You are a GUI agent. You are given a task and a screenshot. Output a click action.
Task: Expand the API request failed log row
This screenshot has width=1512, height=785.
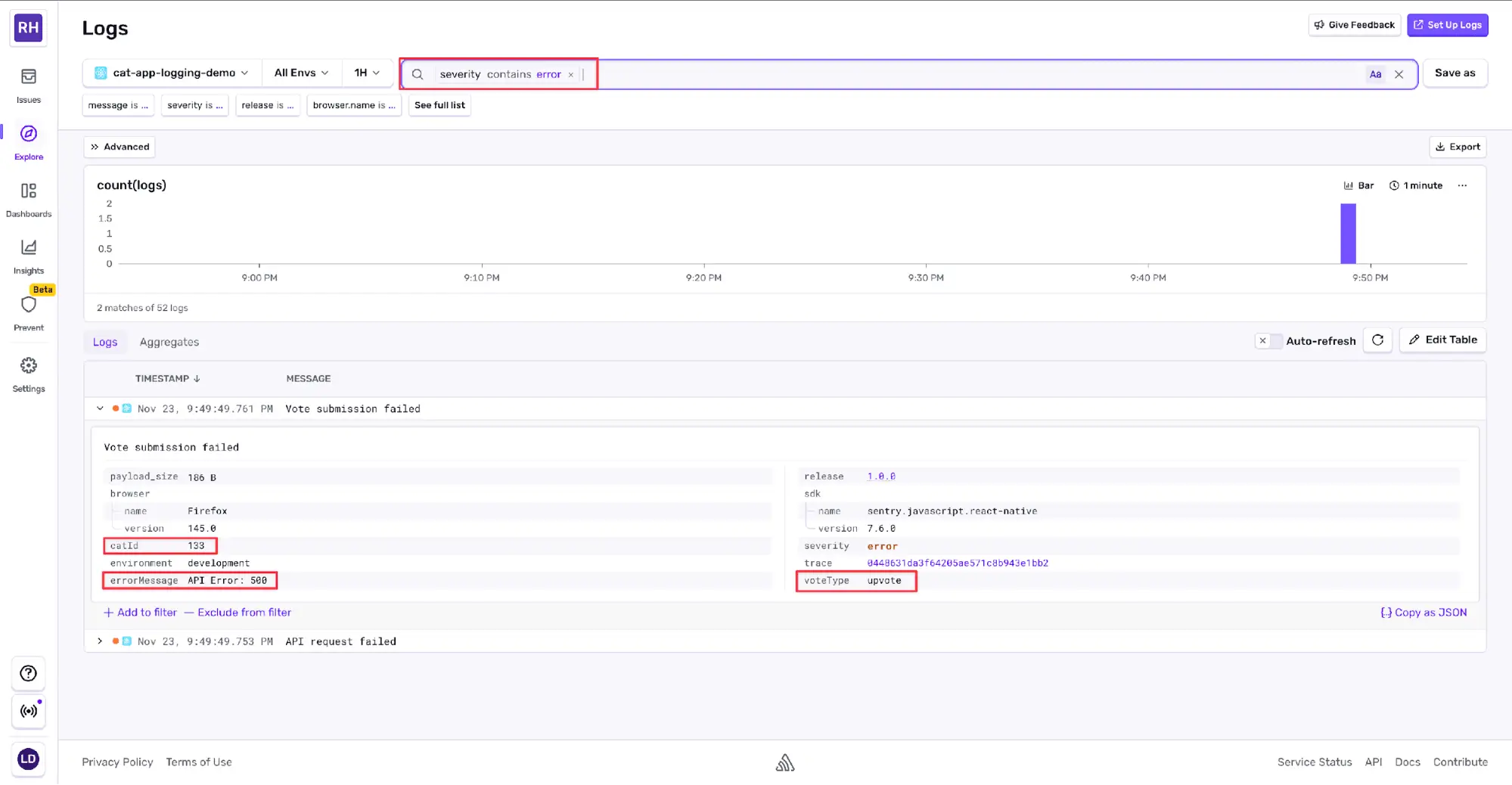coord(100,641)
